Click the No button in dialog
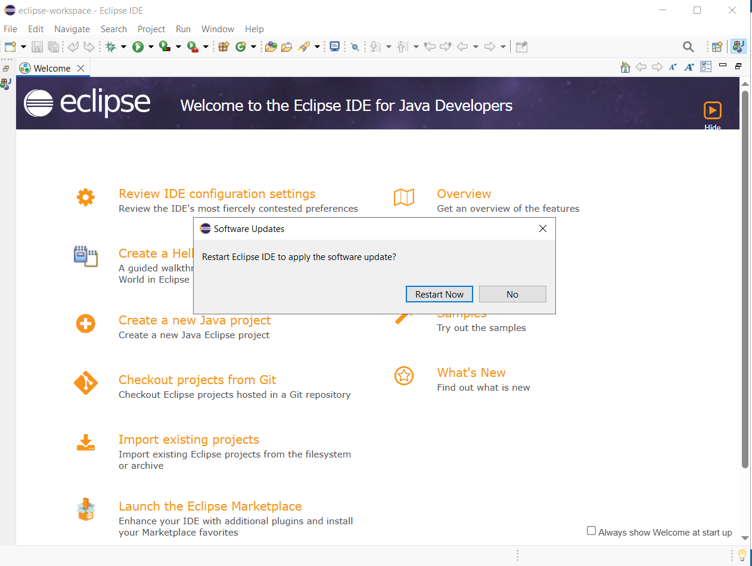The width and height of the screenshot is (752, 566). 512,294
